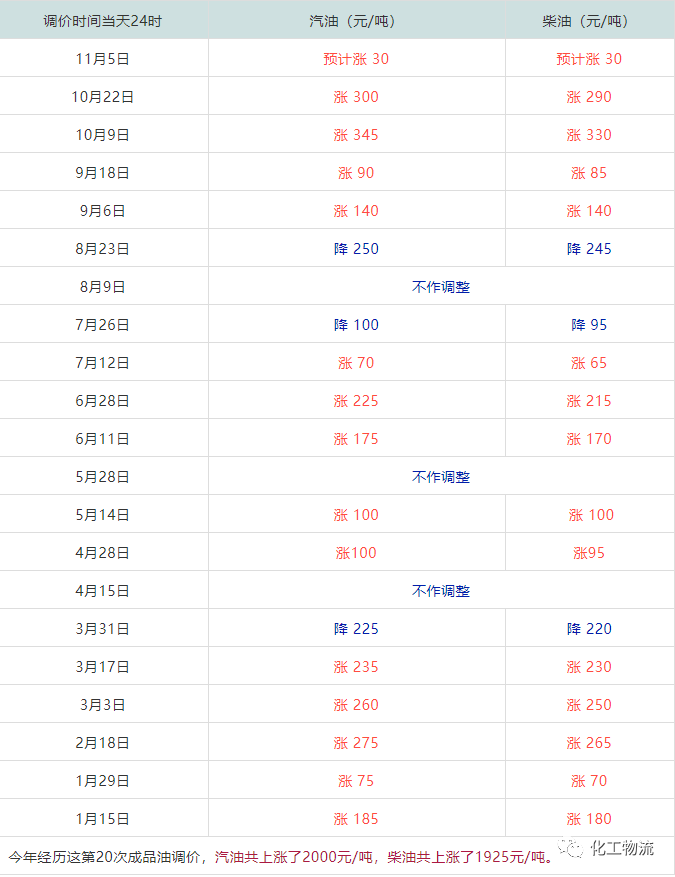675x877 pixels.
Task: Select the 涨 260 gasoline value
Action: 356,705
